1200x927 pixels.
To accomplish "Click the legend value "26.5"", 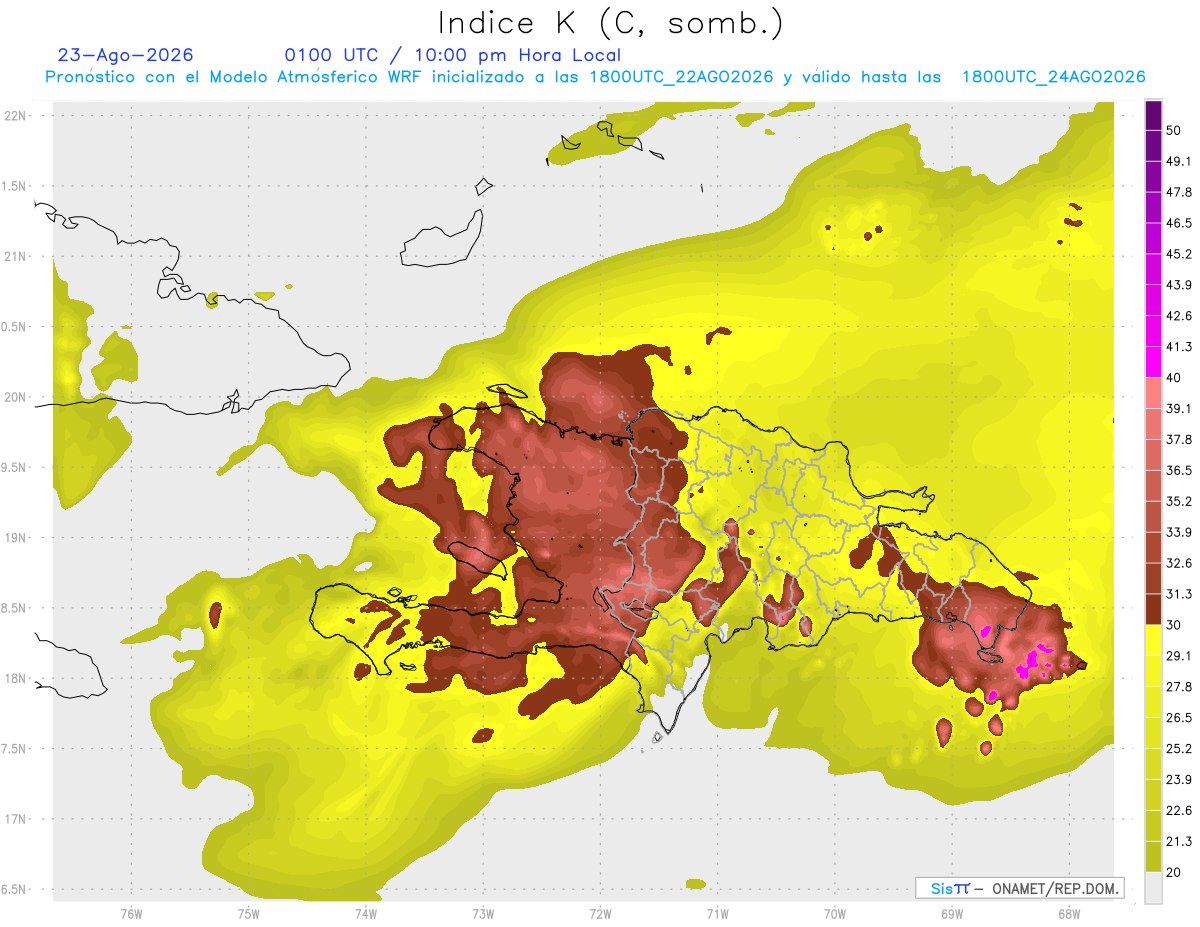I will pyautogui.click(x=1179, y=718).
